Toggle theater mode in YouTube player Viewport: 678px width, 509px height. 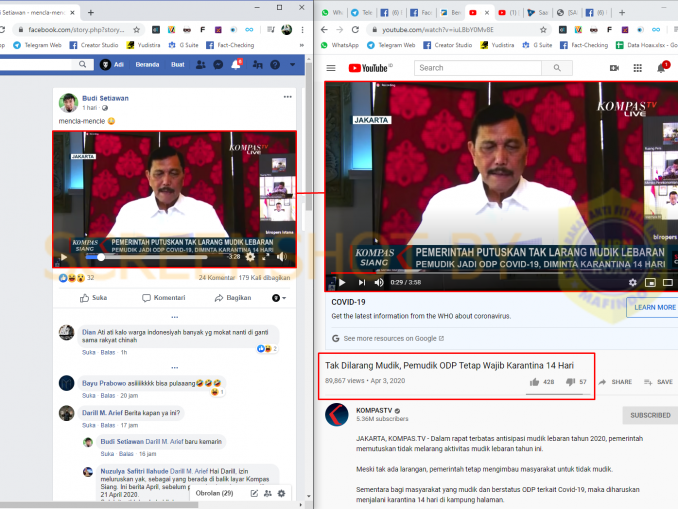668,282
